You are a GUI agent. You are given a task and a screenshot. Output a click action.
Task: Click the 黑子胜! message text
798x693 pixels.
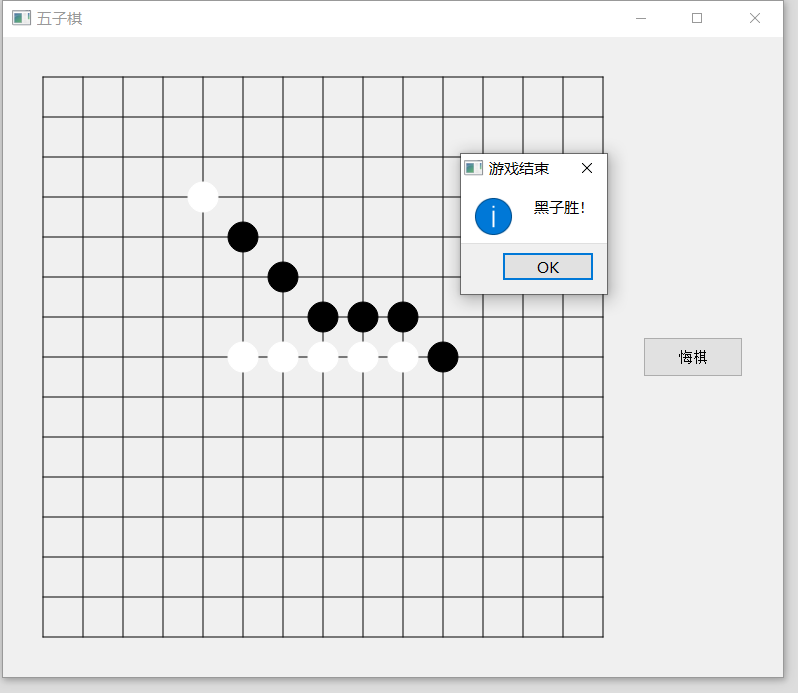pyautogui.click(x=559, y=207)
